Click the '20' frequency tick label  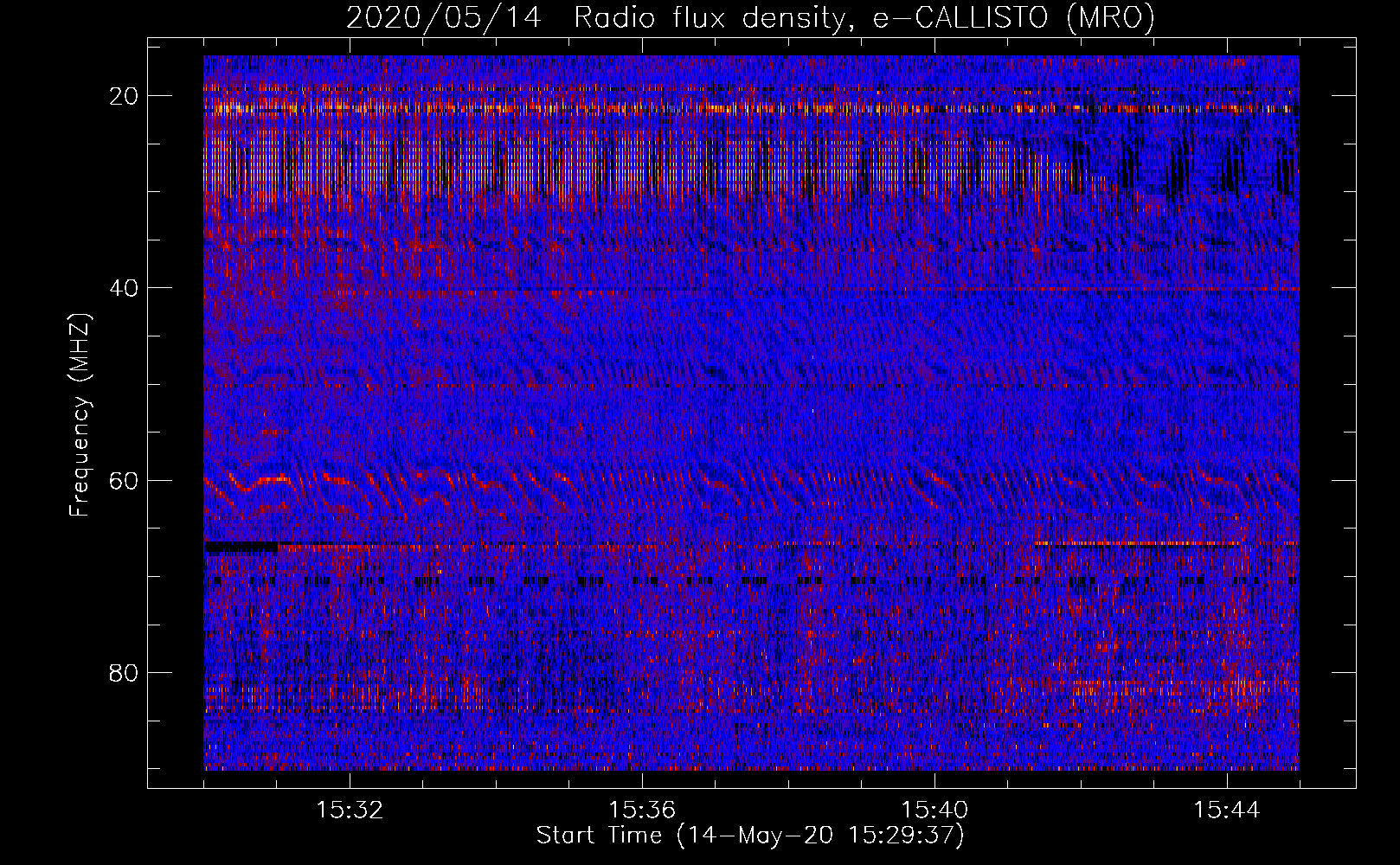coord(125,96)
